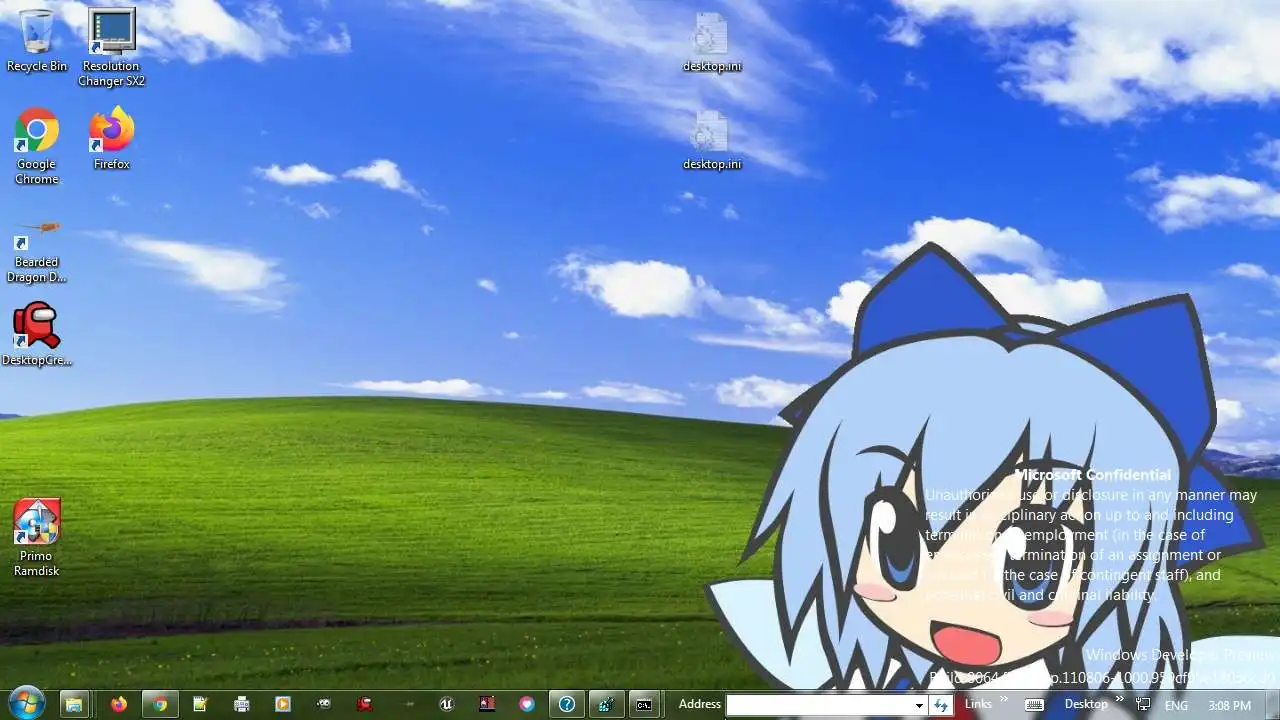Open the blue question mark help icon

[x=567, y=704]
